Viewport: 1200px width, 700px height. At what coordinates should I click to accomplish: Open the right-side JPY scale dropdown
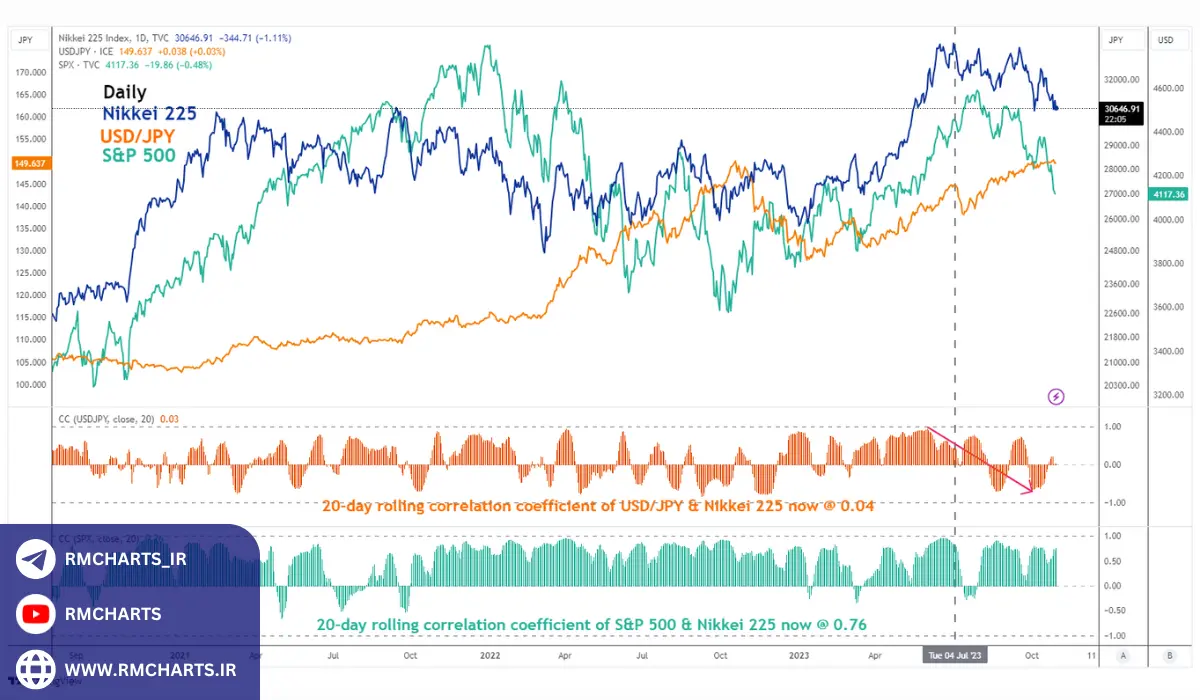tap(1117, 40)
